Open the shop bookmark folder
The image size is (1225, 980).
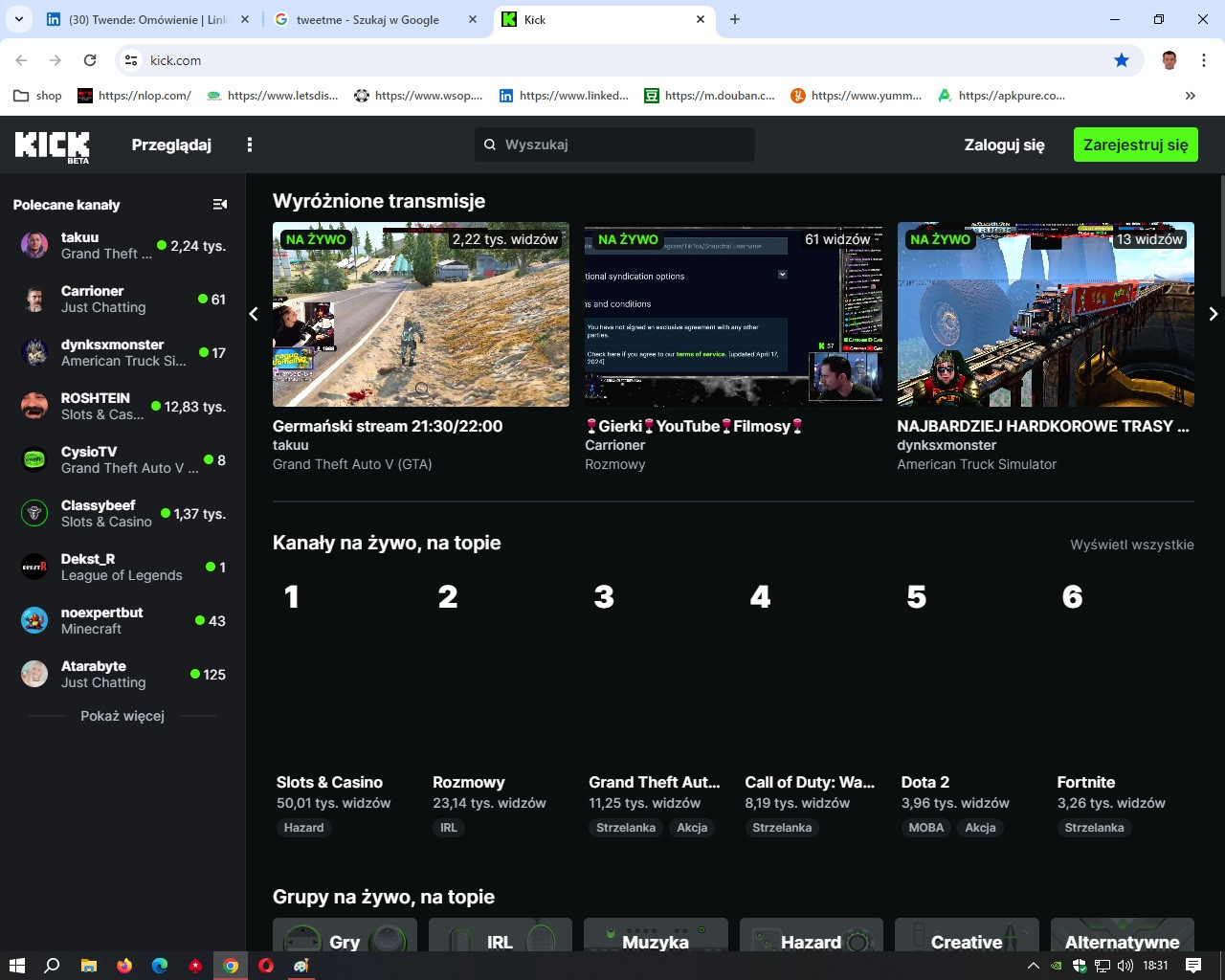[37, 95]
